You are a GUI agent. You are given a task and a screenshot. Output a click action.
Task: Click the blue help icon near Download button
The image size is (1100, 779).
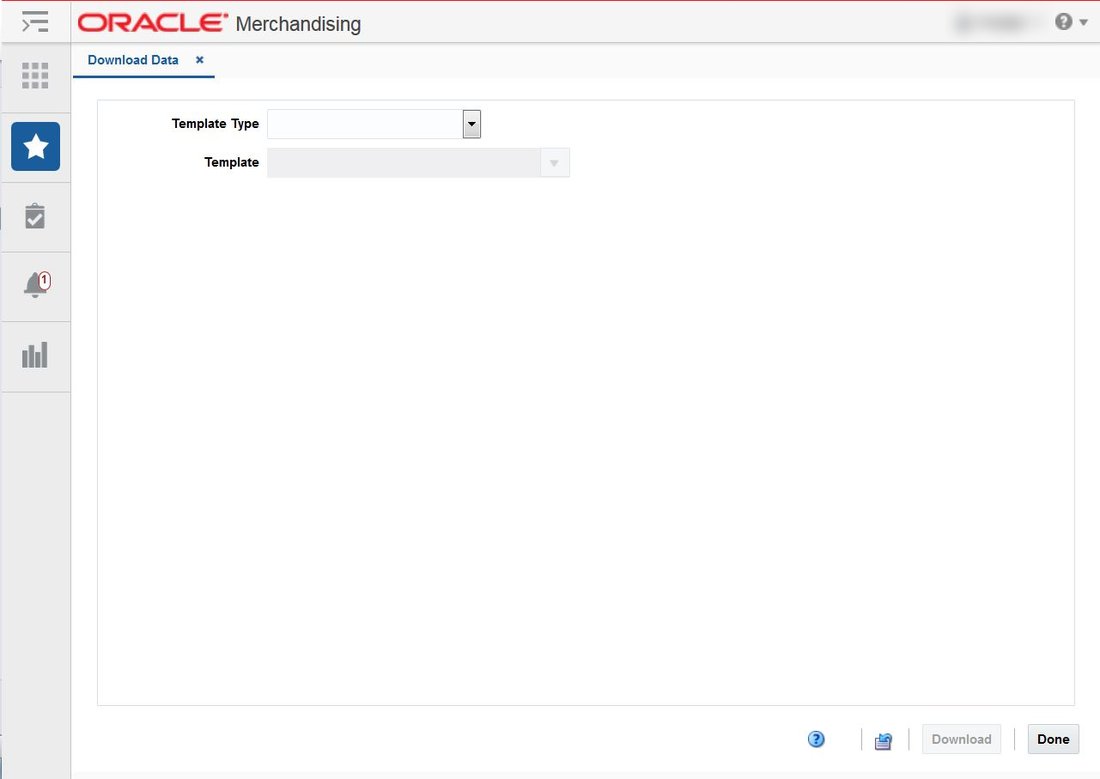coord(816,739)
